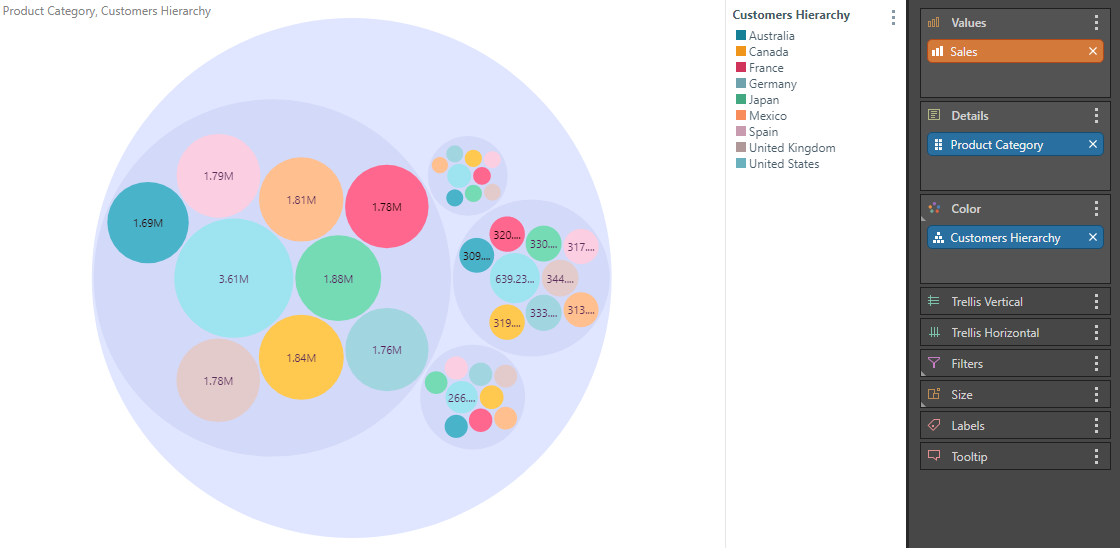
Task: Open the Details drop zone kebab menu
Action: pyautogui.click(x=1096, y=116)
